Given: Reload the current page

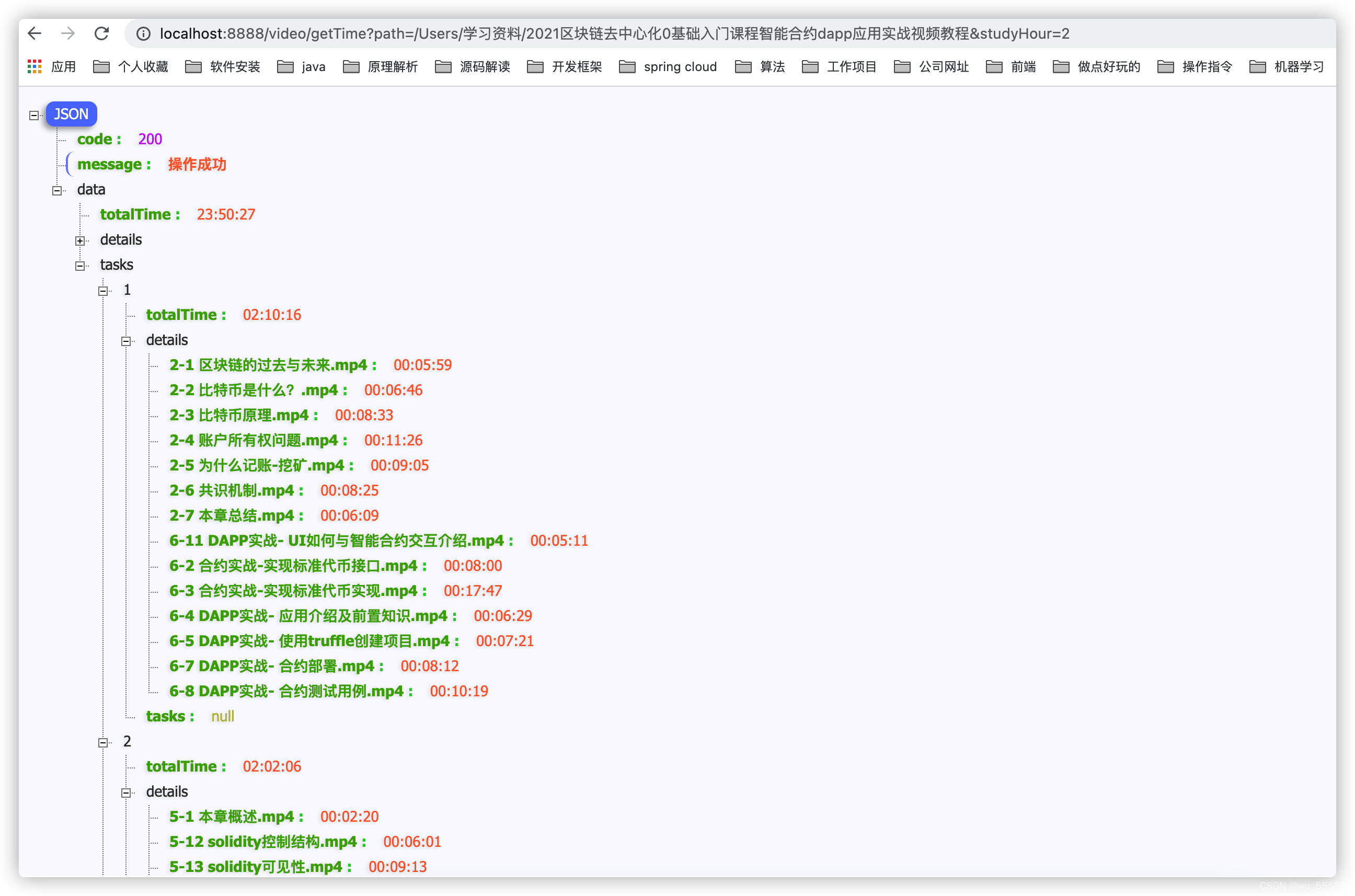Looking at the screenshot, I should click(x=102, y=33).
